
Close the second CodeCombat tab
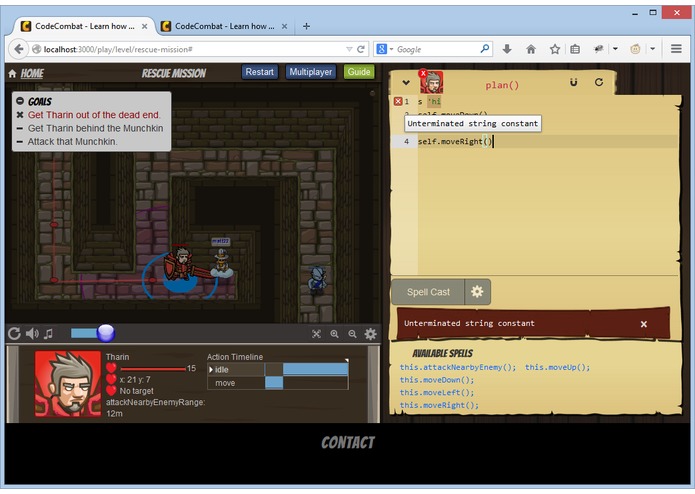(284, 27)
